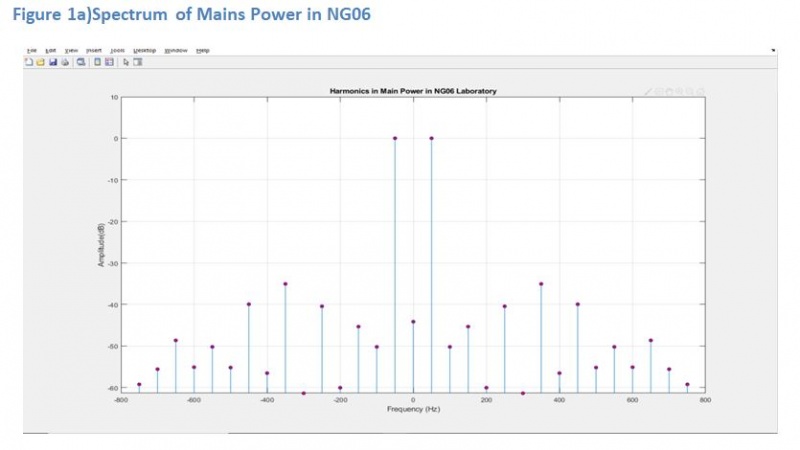This screenshot has height=450, width=800.
Task: Open the Property Inspector icon
Action: 138,62
